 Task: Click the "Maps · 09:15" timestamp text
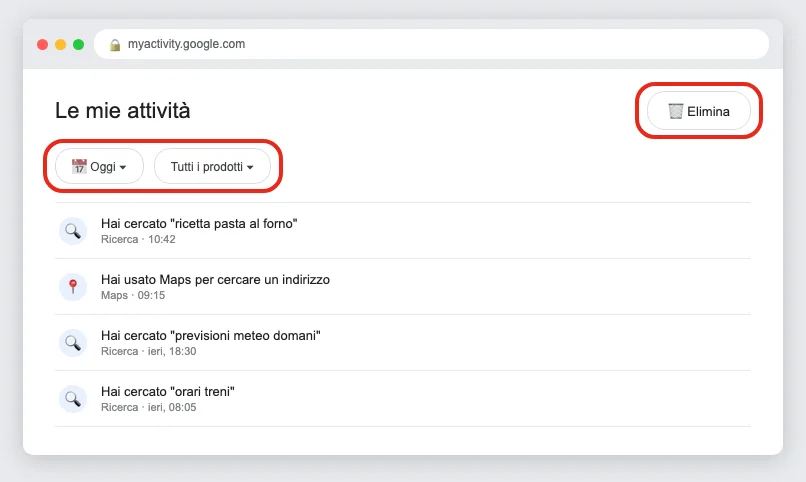133,295
